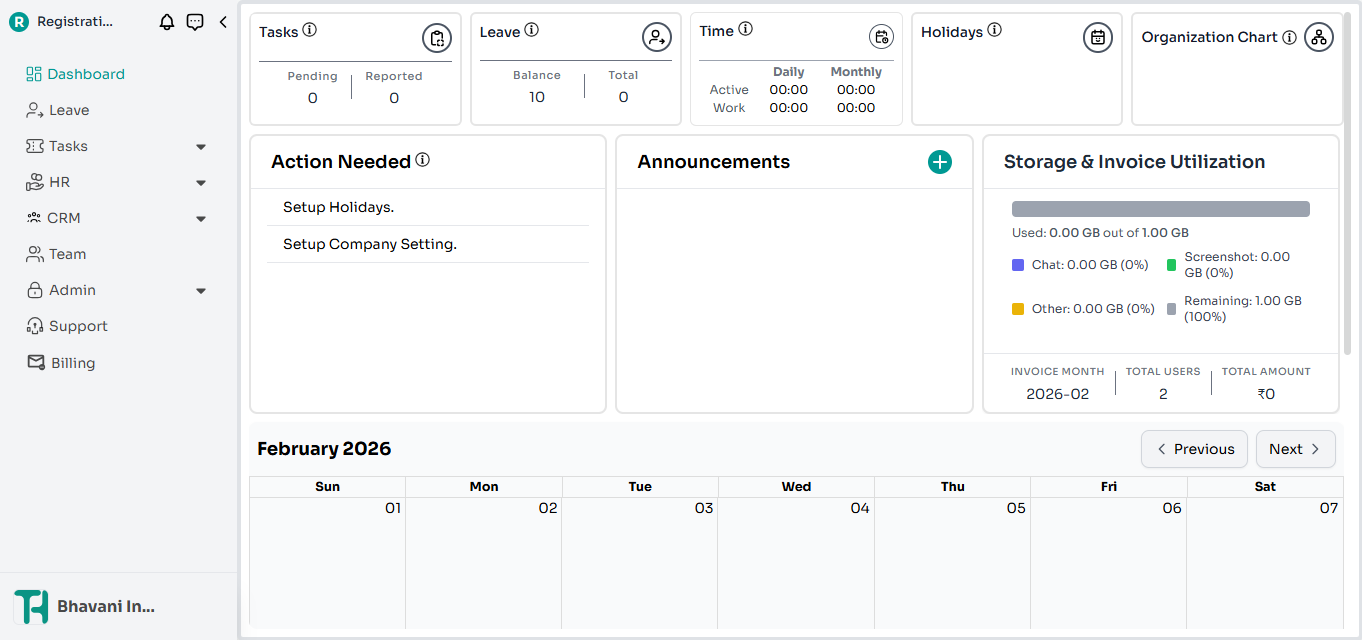Viewport: 1362px width, 640px height.
Task: Click the notification bell icon
Action: 167,22
